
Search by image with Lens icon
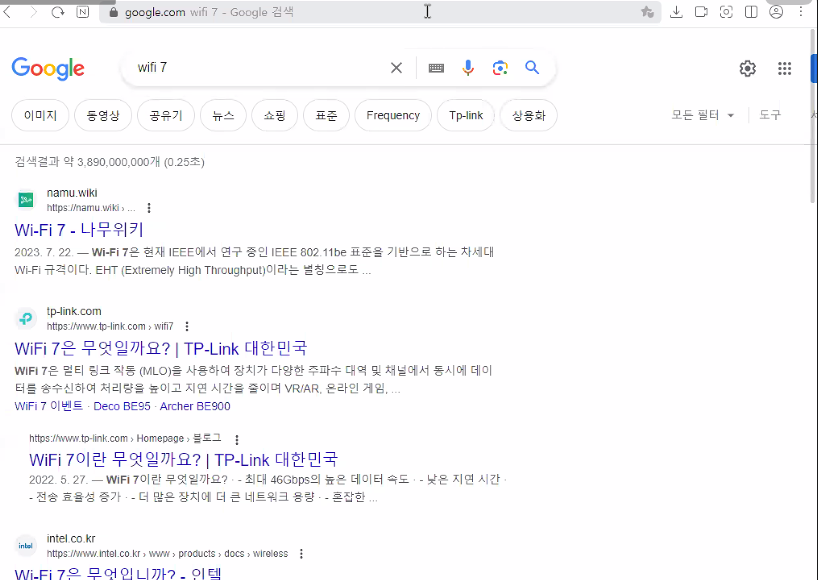coord(500,68)
